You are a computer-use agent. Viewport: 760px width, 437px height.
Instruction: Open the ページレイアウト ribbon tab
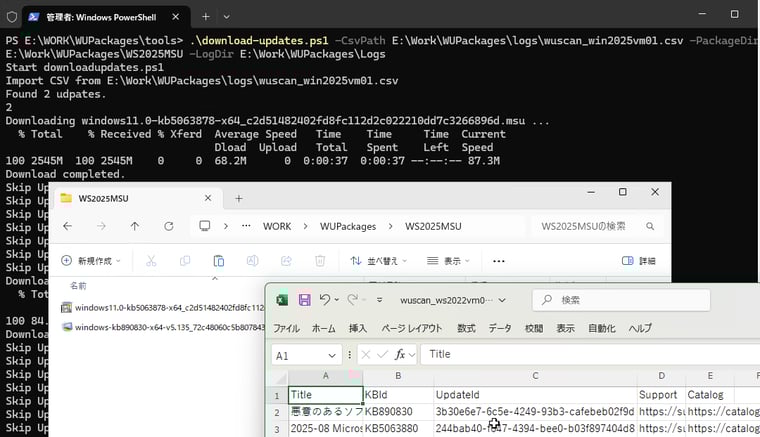click(x=412, y=328)
